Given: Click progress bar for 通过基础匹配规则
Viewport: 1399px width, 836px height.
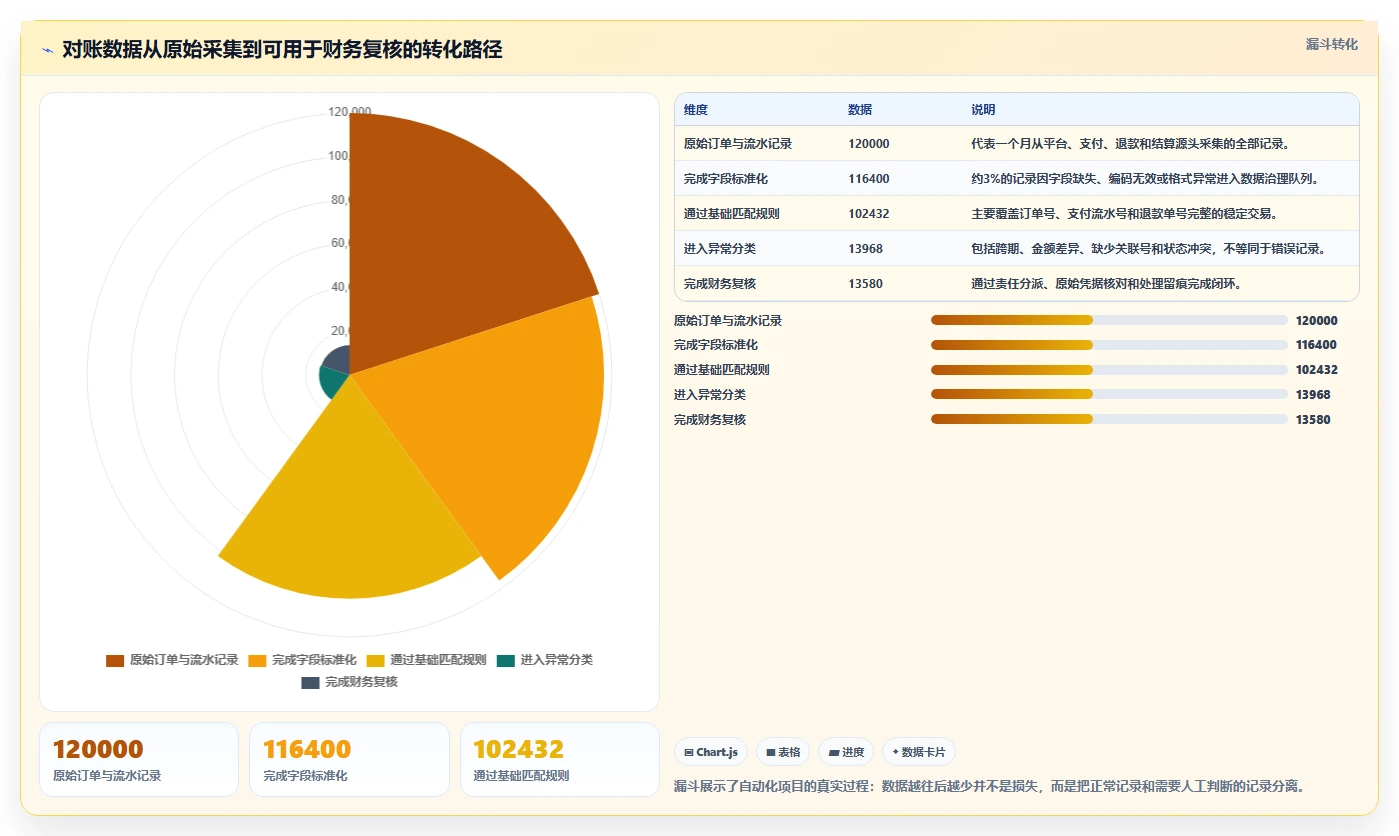Looking at the screenshot, I should (1109, 370).
